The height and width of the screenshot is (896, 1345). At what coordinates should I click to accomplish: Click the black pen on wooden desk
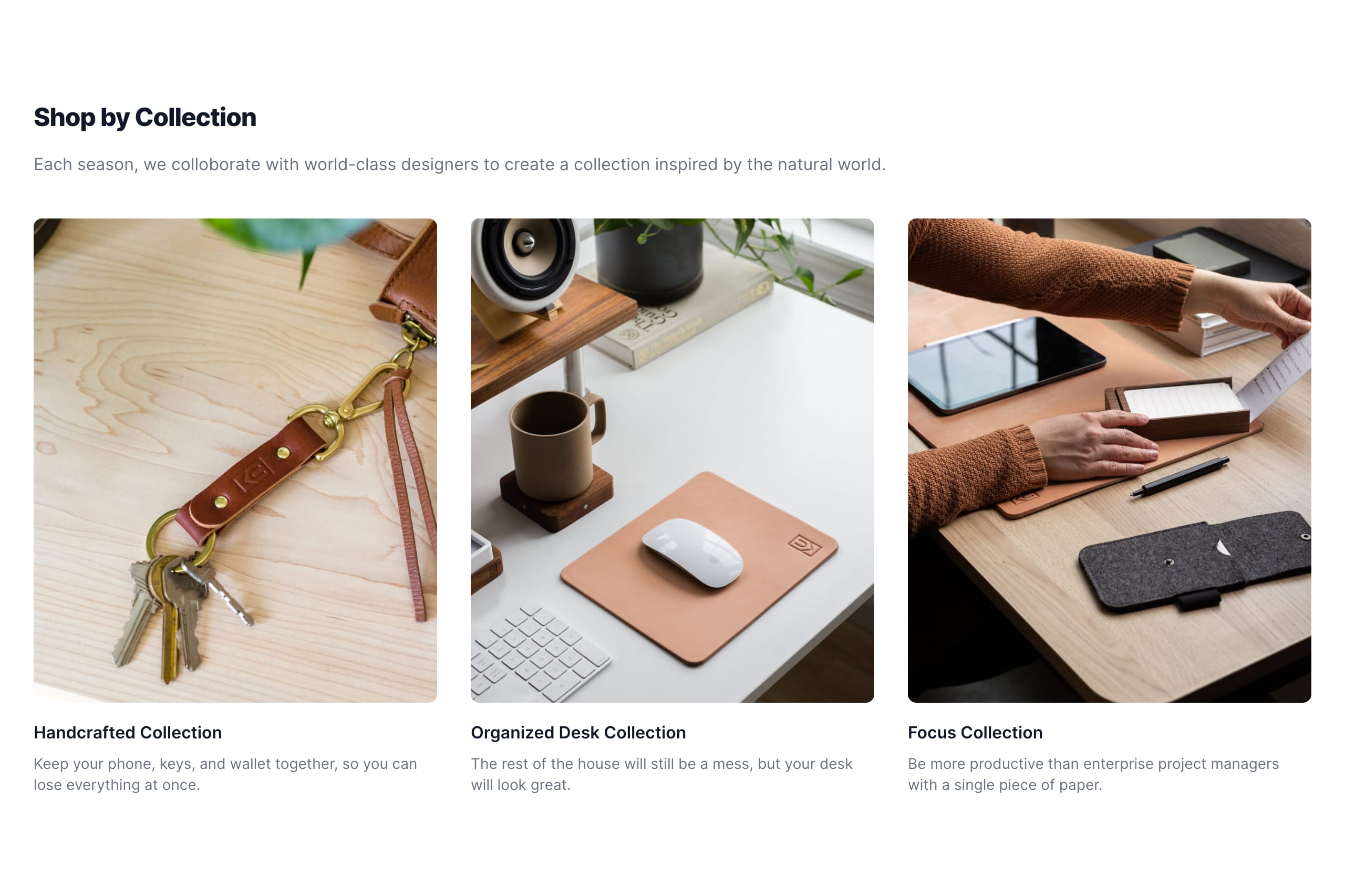tap(1179, 475)
